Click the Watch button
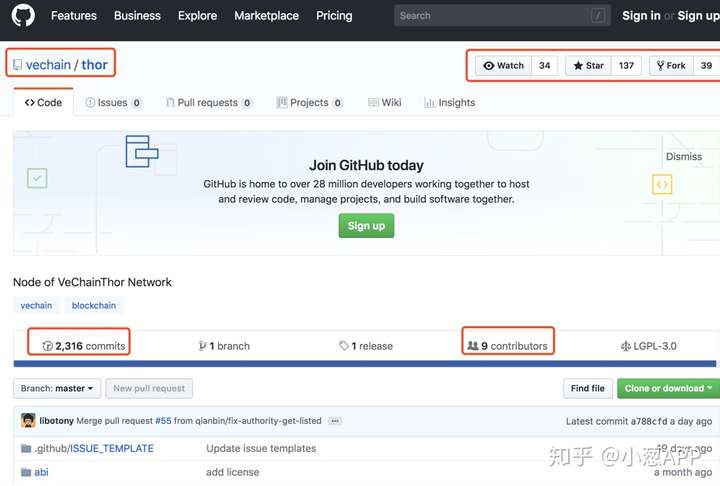The image size is (720, 486). coord(504,66)
